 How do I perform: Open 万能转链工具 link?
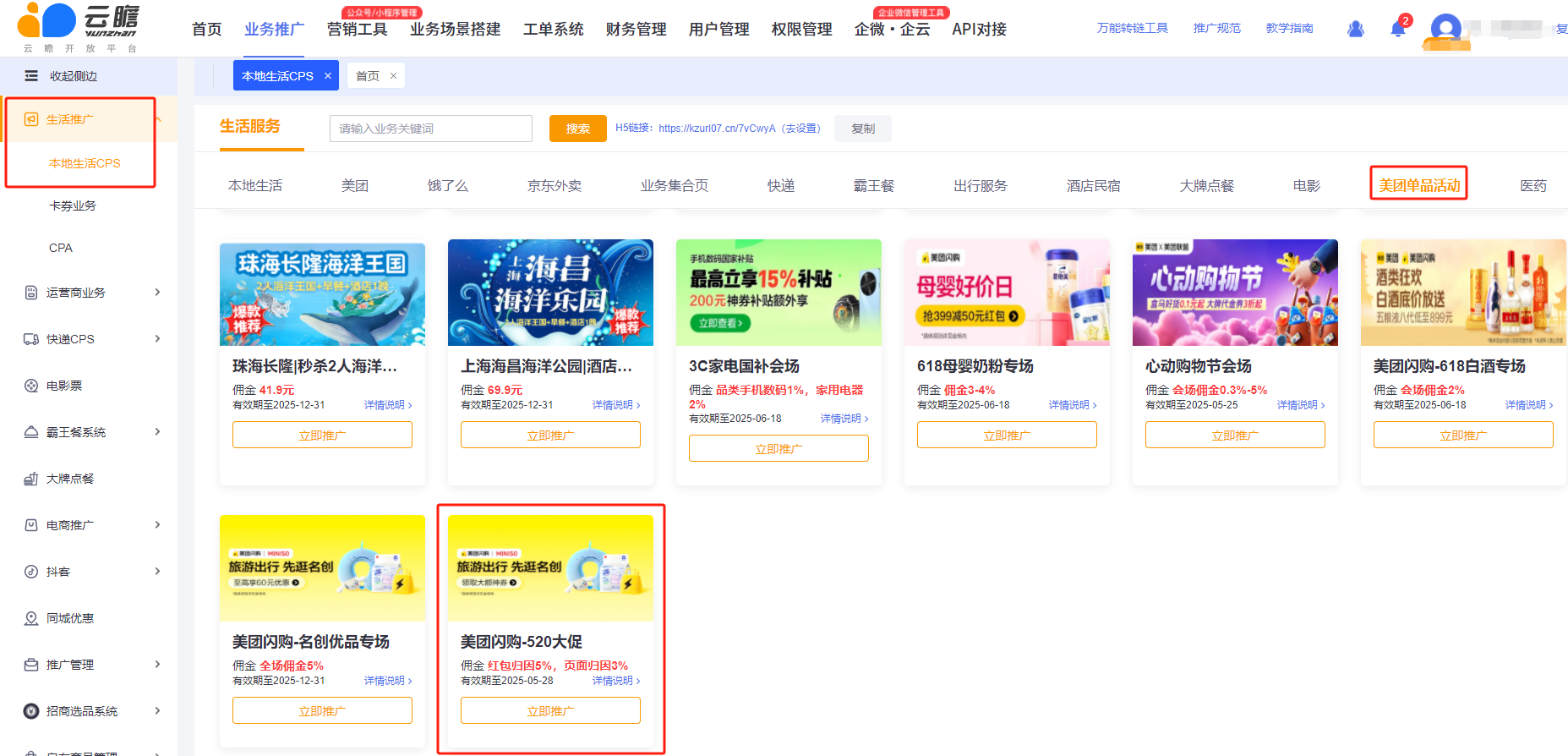[1133, 29]
